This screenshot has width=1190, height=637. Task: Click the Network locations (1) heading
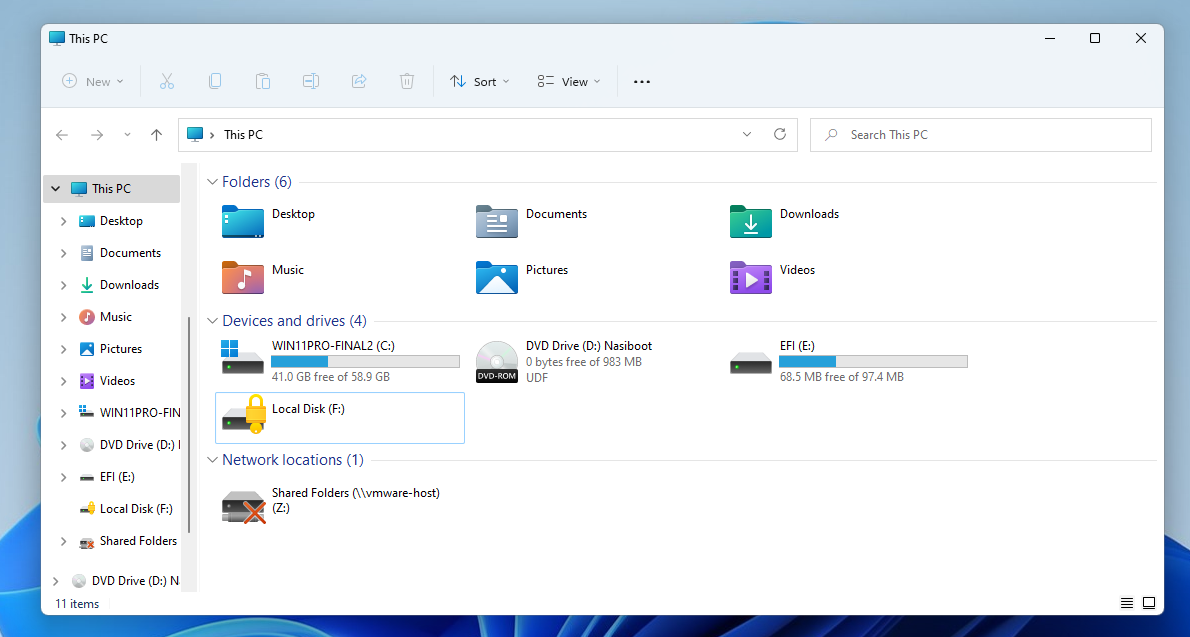pos(293,459)
